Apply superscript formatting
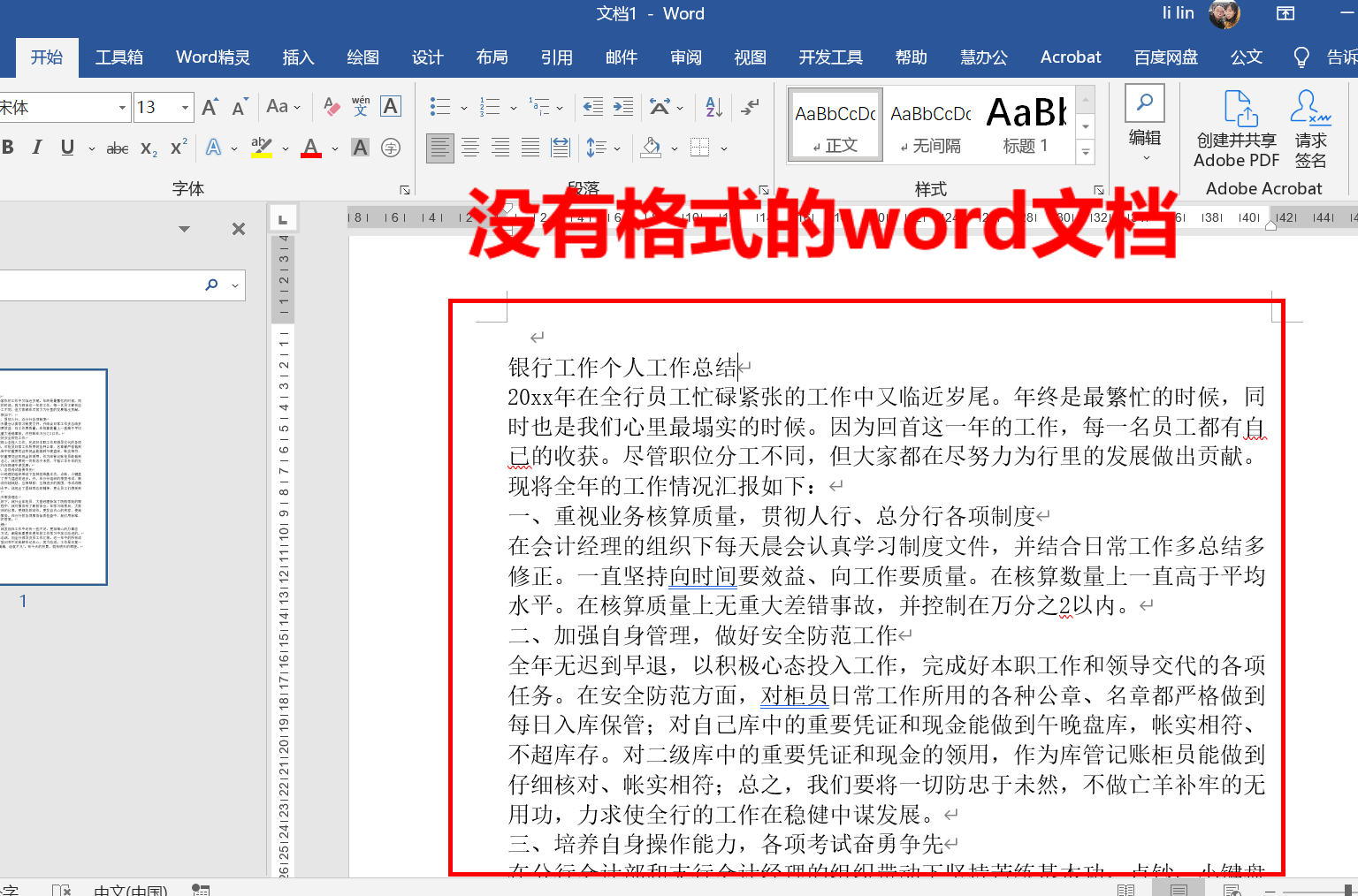1358x896 pixels. click(179, 147)
